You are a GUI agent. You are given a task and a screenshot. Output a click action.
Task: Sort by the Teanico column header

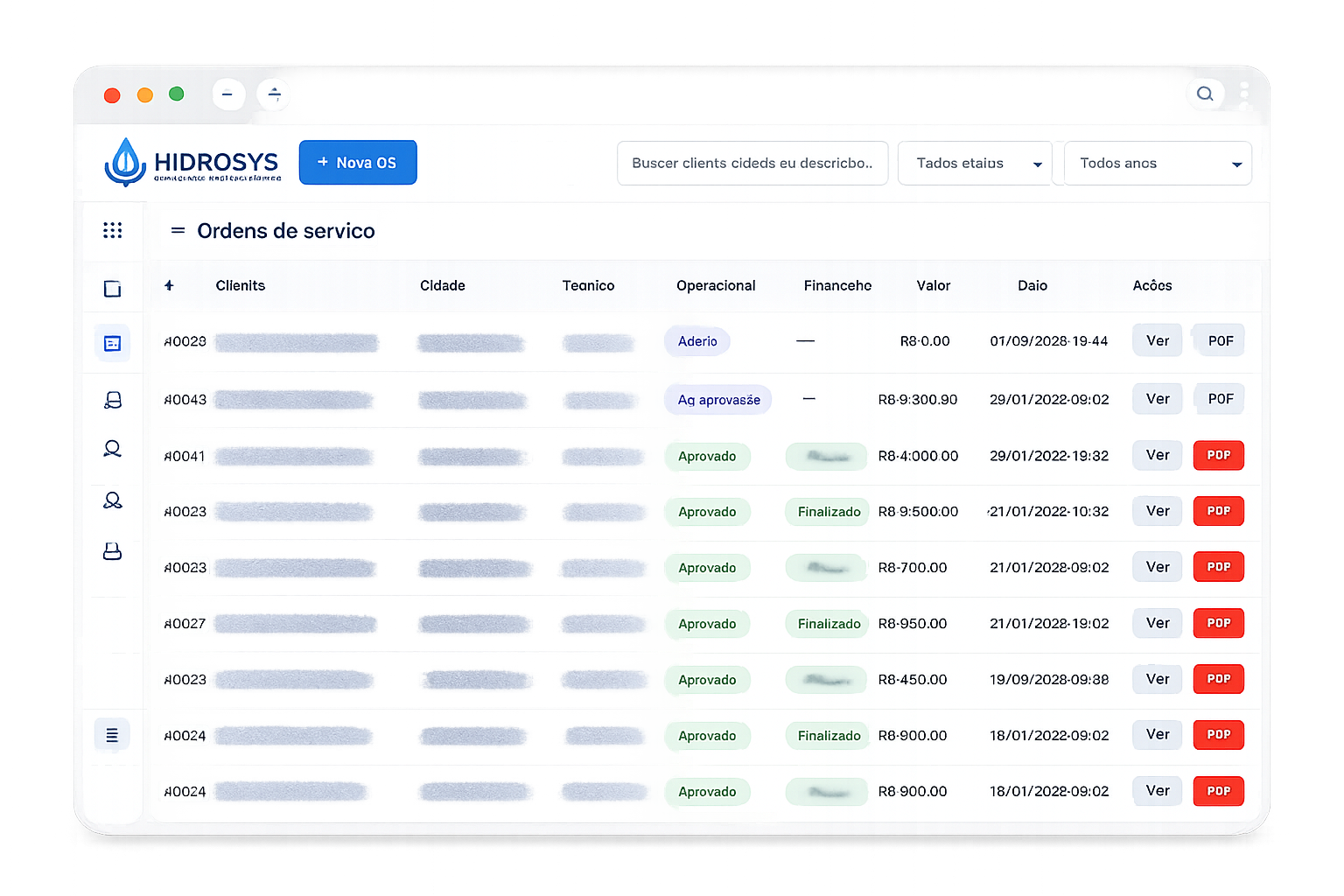[588, 285]
